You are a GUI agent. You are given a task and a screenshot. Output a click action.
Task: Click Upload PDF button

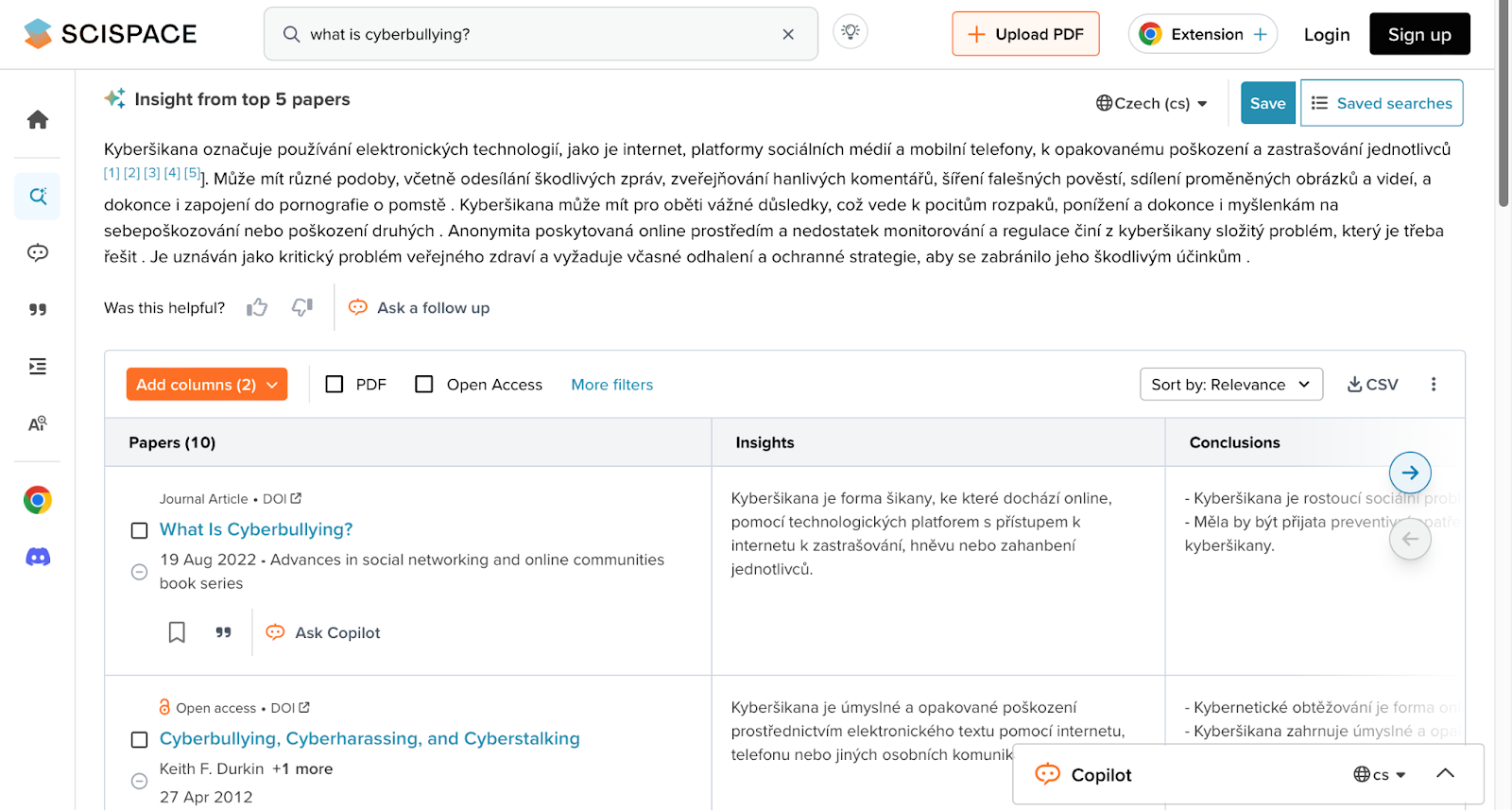1025,34
